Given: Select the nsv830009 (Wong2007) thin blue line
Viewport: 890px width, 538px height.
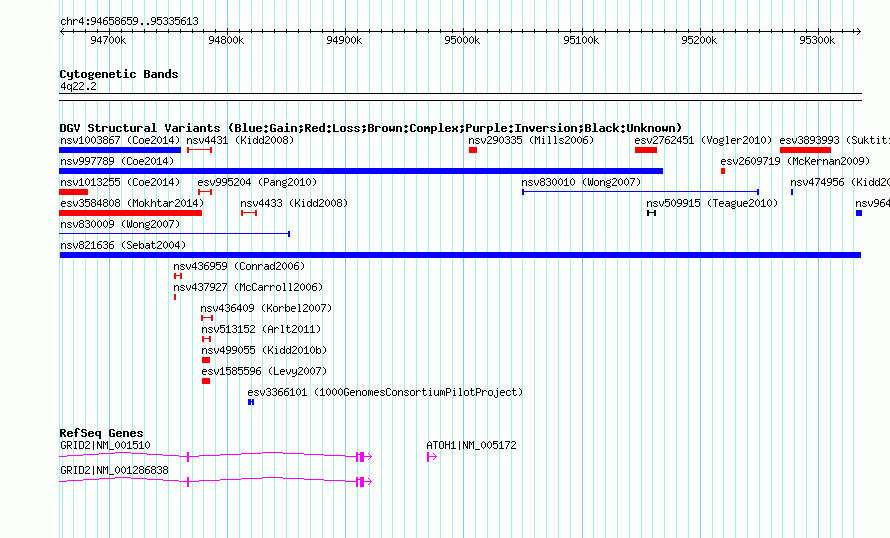Looking at the screenshot, I should tap(174, 234).
